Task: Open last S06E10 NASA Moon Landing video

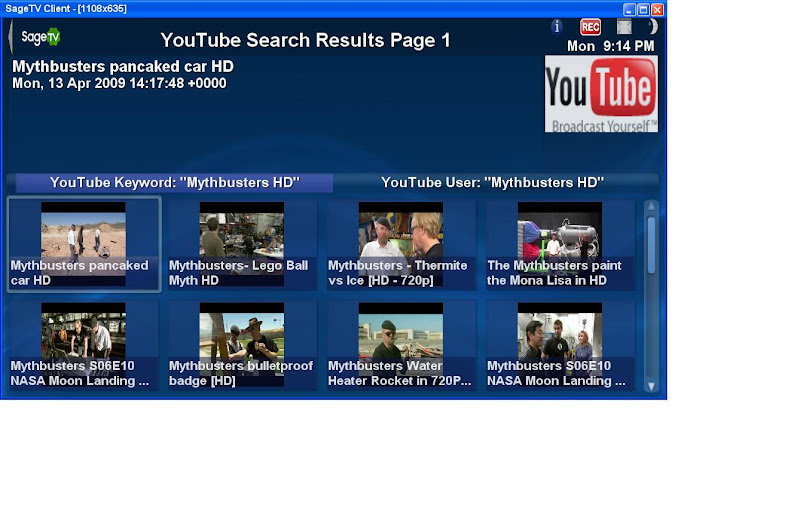Action: (x=560, y=346)
